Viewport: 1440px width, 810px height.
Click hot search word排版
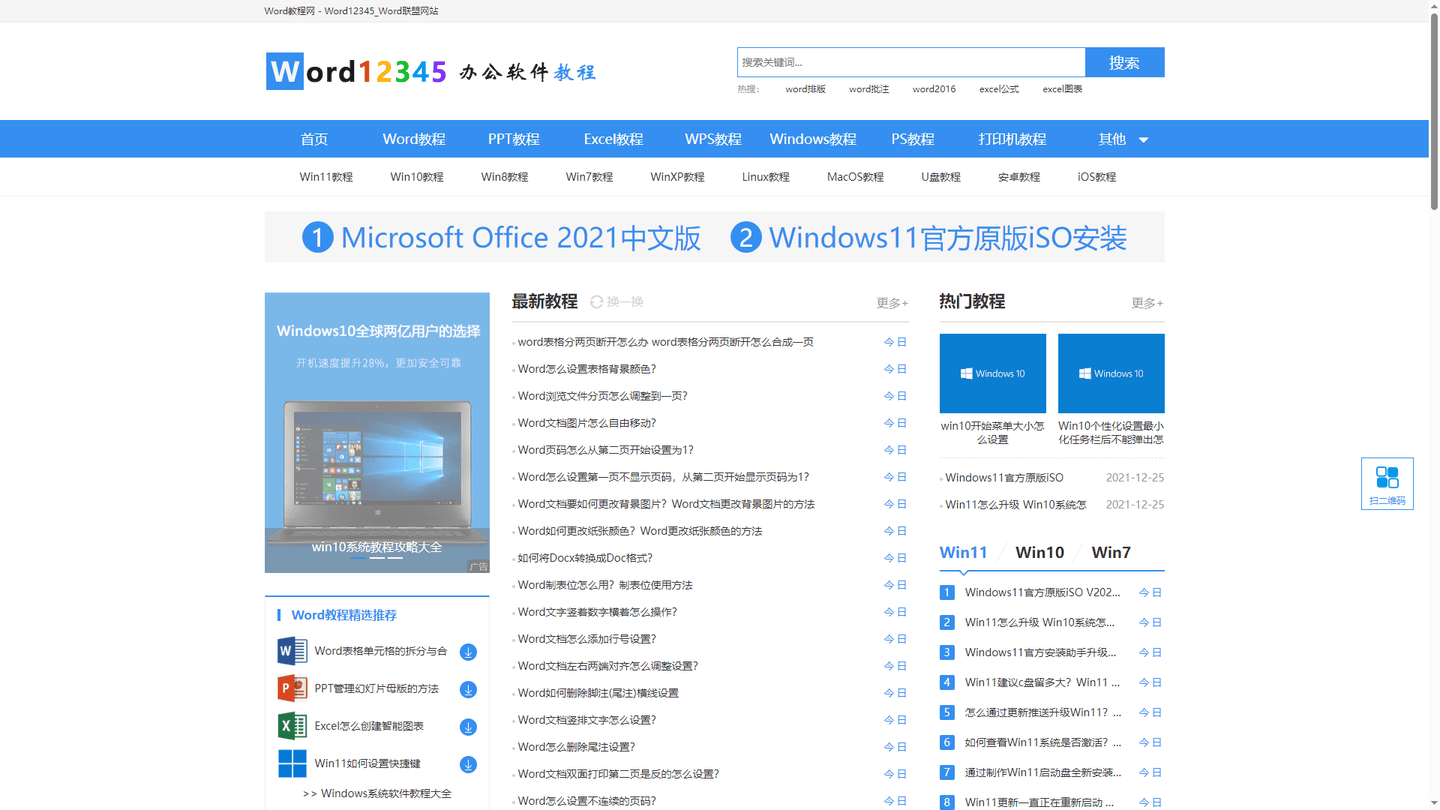click(x=806, y=89)
